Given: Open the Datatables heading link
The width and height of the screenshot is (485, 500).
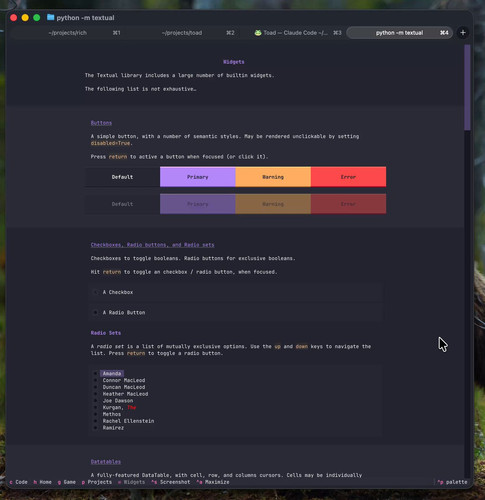Looking at the screenshot, I should coord(106,462).
